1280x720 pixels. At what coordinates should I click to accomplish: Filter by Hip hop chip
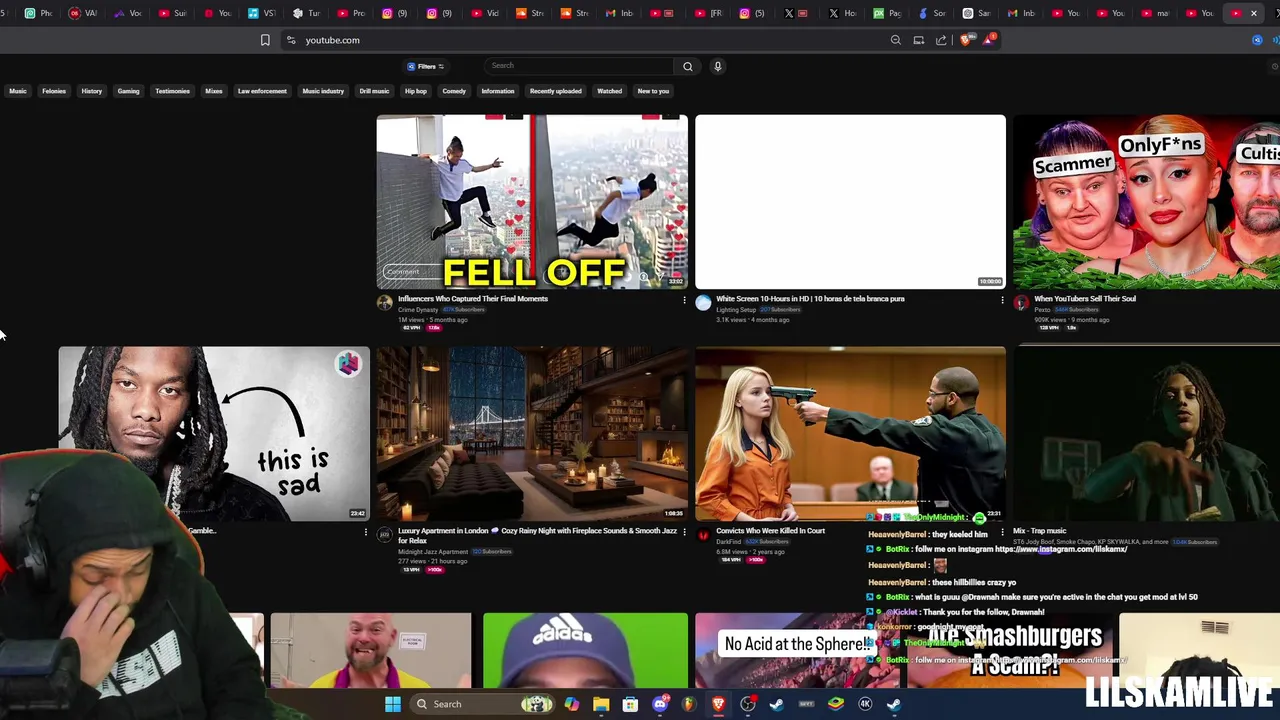(x=416, y=91)
